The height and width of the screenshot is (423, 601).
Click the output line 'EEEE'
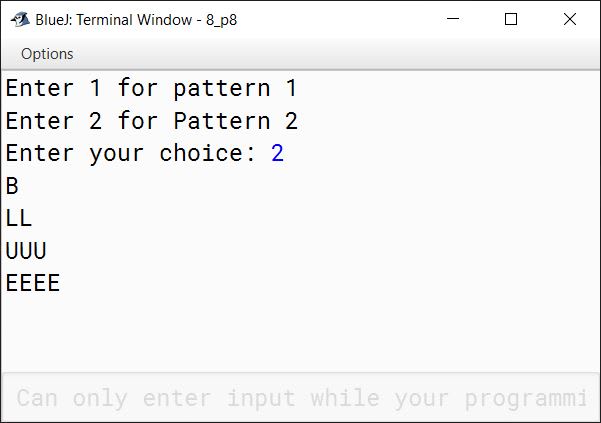(x=33, y=283)
